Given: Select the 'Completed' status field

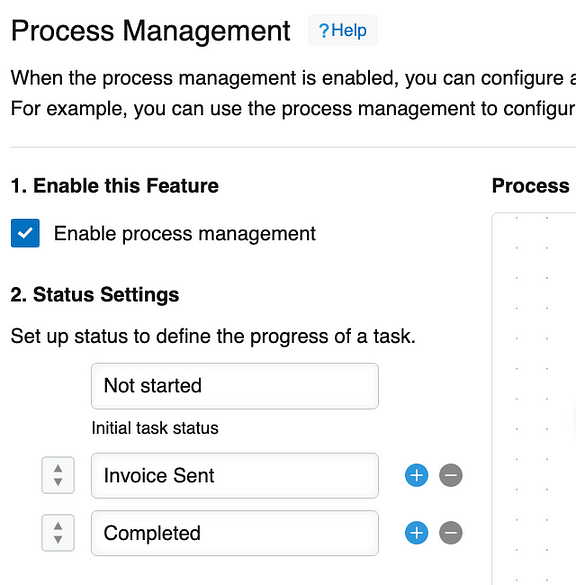Looking at the screenshot, I should click(x=235, y=533).
